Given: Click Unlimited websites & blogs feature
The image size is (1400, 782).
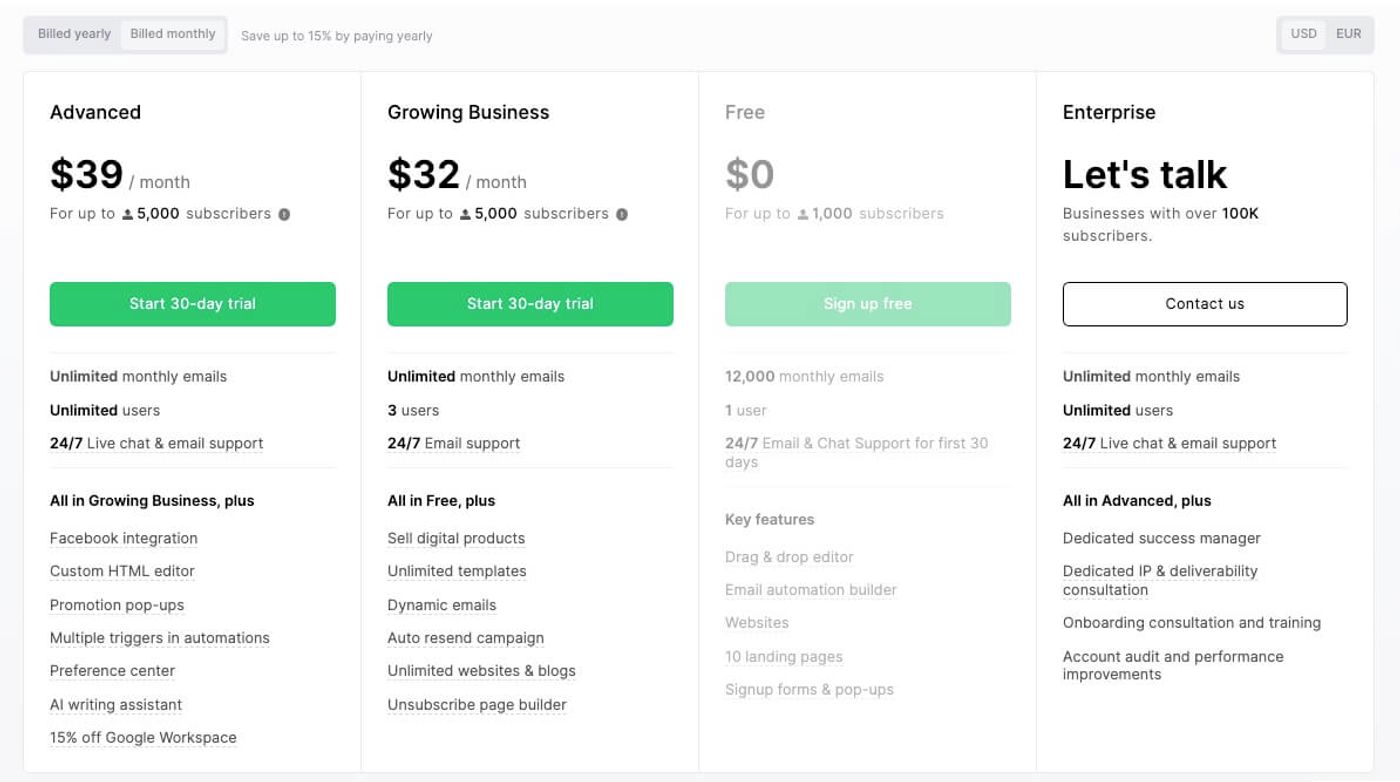Looking at the screenshot, I should coord(482,671).
